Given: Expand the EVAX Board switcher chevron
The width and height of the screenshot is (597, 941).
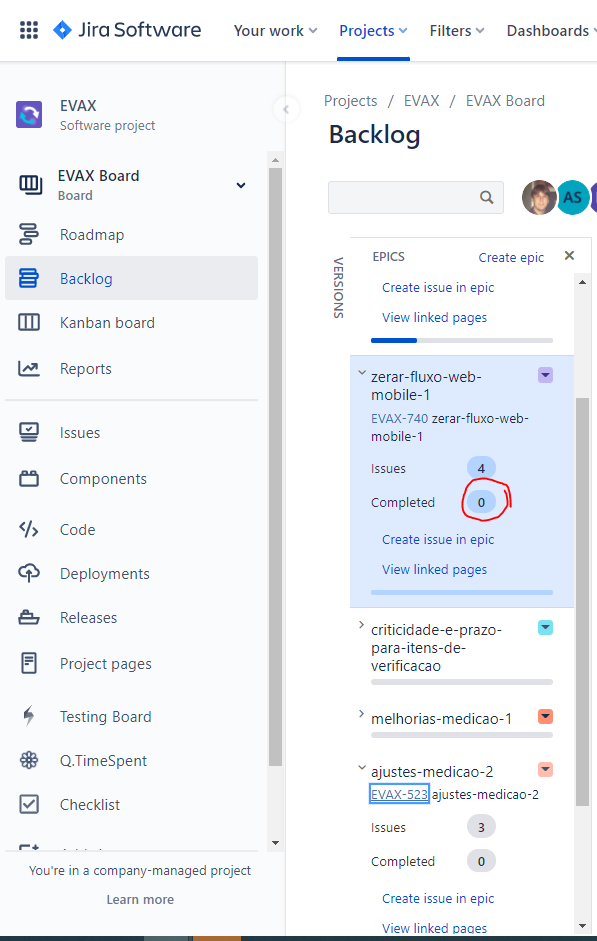Looking at the screenshot, I should [x=241, y=185].
